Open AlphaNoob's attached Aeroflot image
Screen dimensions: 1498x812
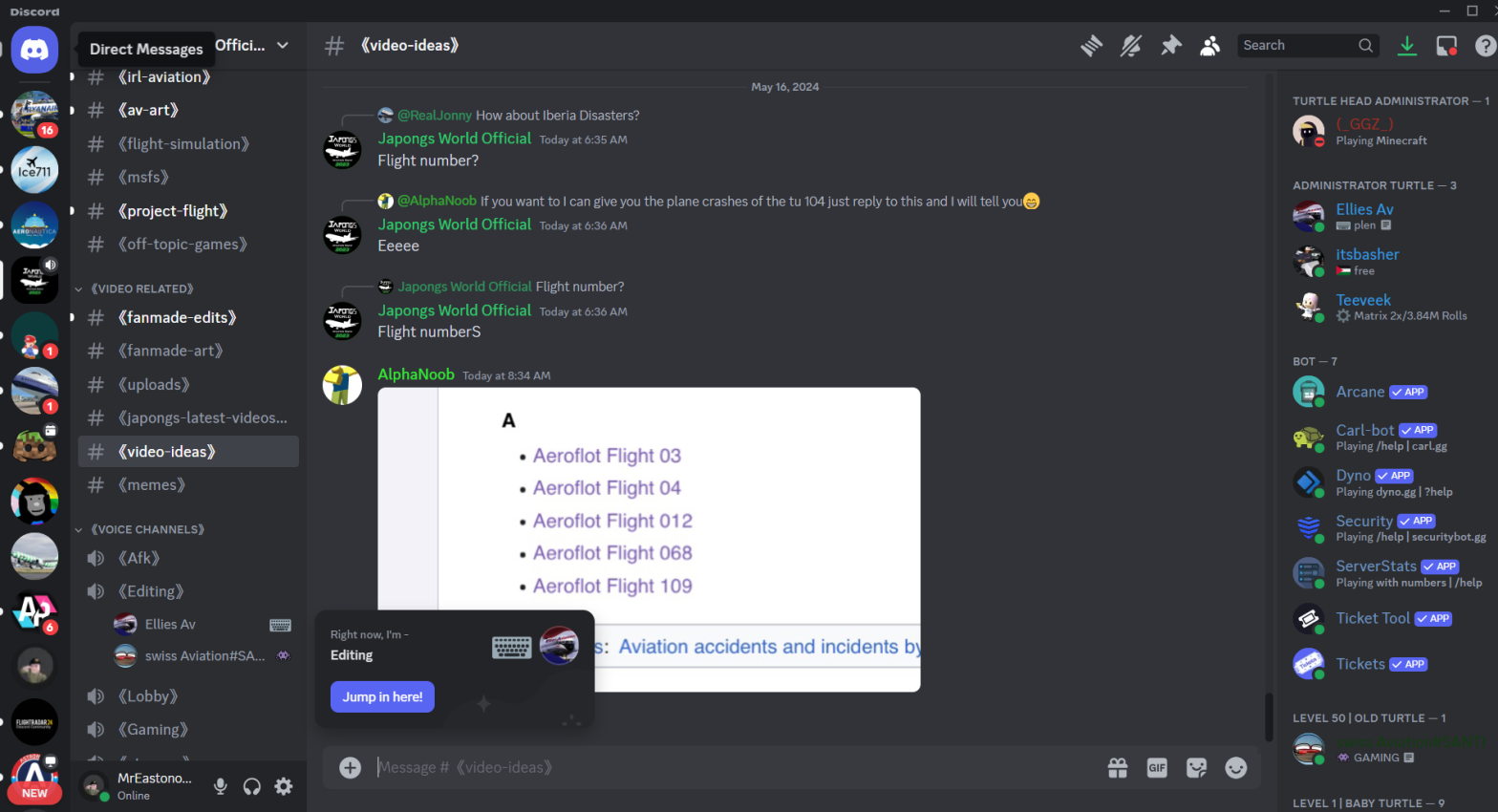[x=649, y=540]
